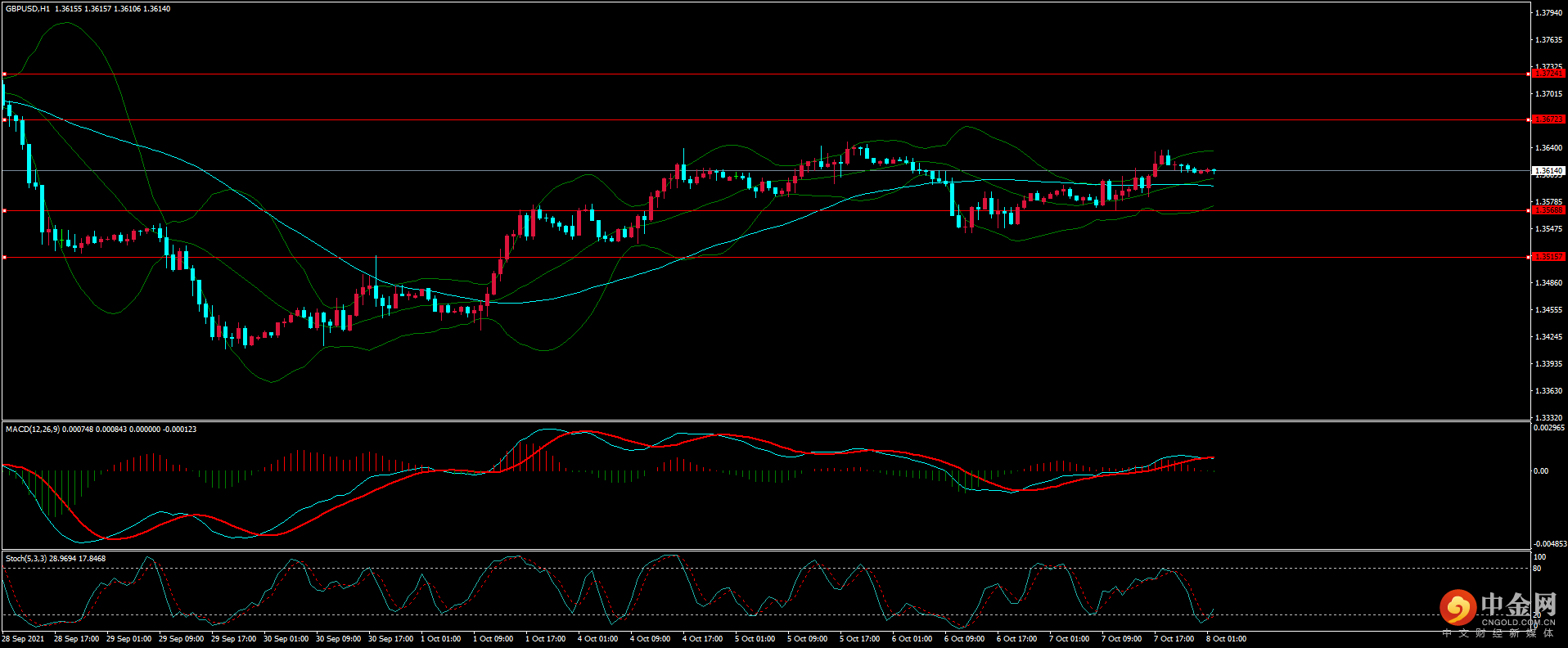Click the 1 Oct 01:00 time label
1568x648 pixels.
pyautogui.click(x=441, y=639)
